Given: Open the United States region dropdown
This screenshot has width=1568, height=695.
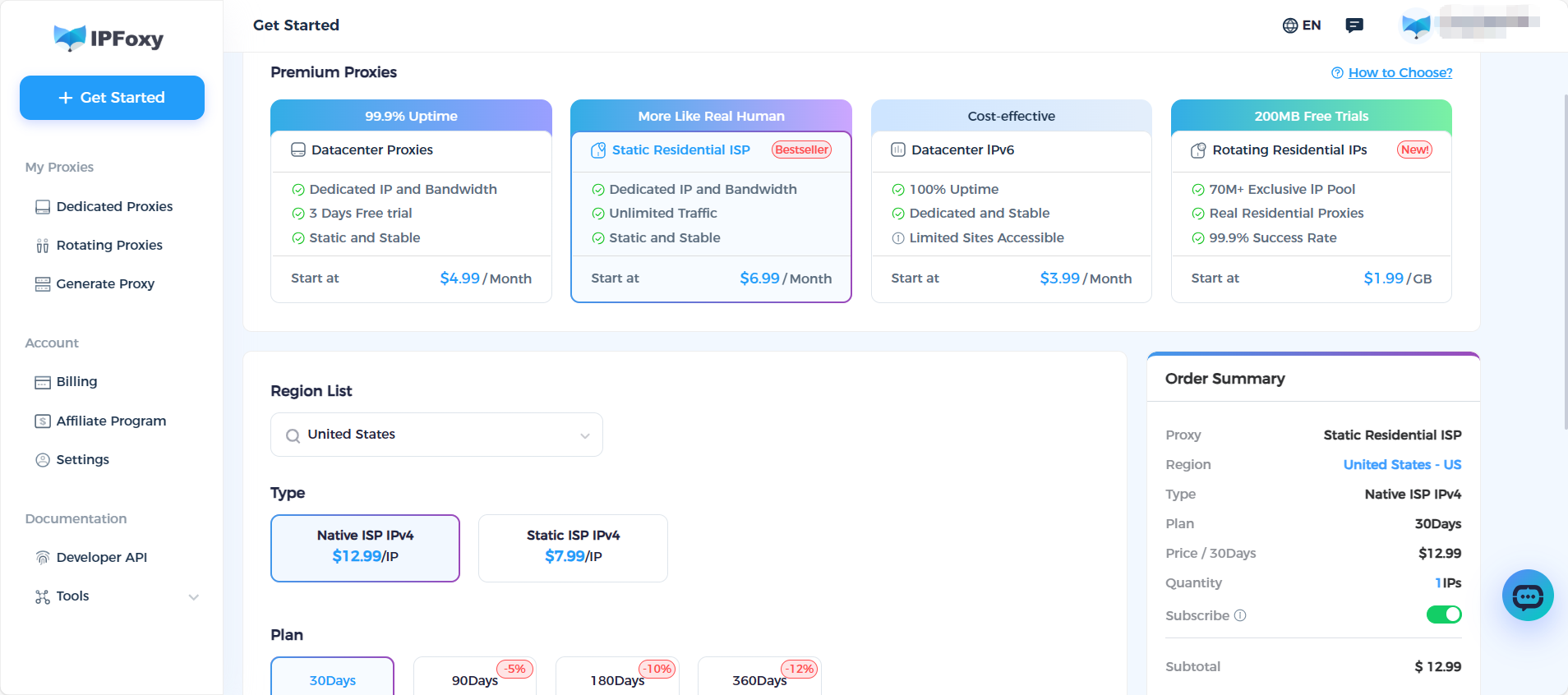Looking at the screenshot, I should [x=436, y=435].
